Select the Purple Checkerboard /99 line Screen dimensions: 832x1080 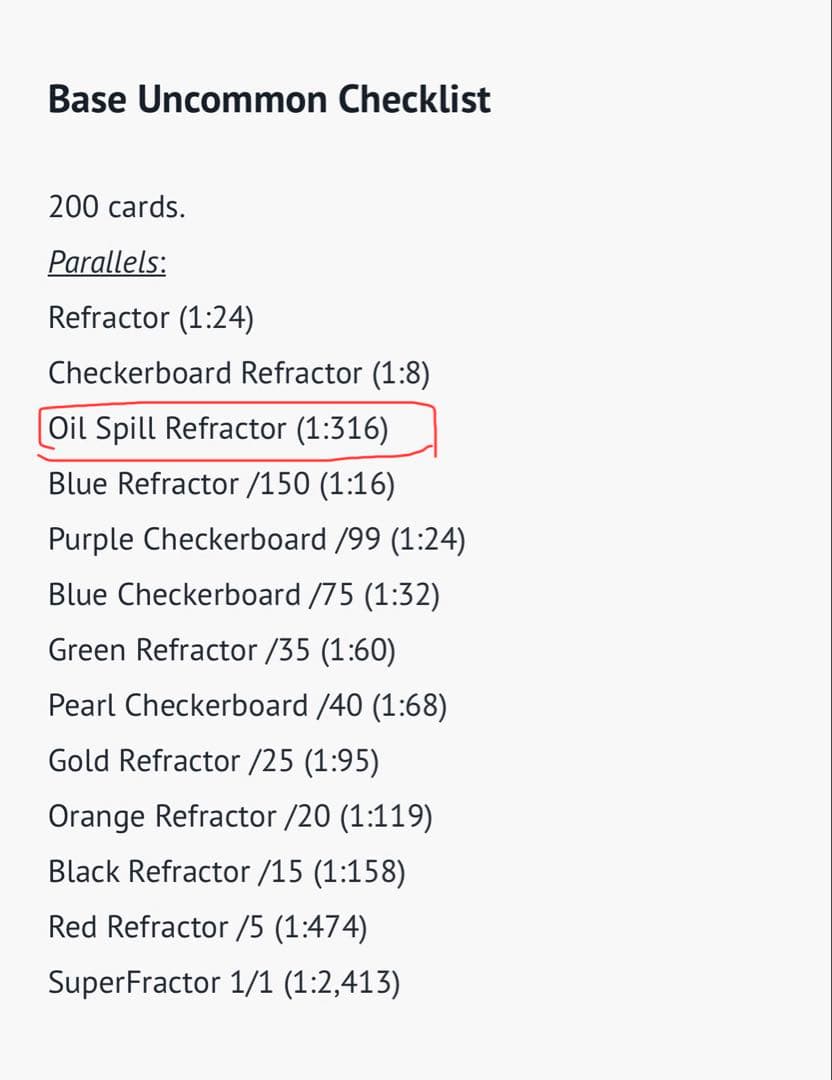coord(257,539)
